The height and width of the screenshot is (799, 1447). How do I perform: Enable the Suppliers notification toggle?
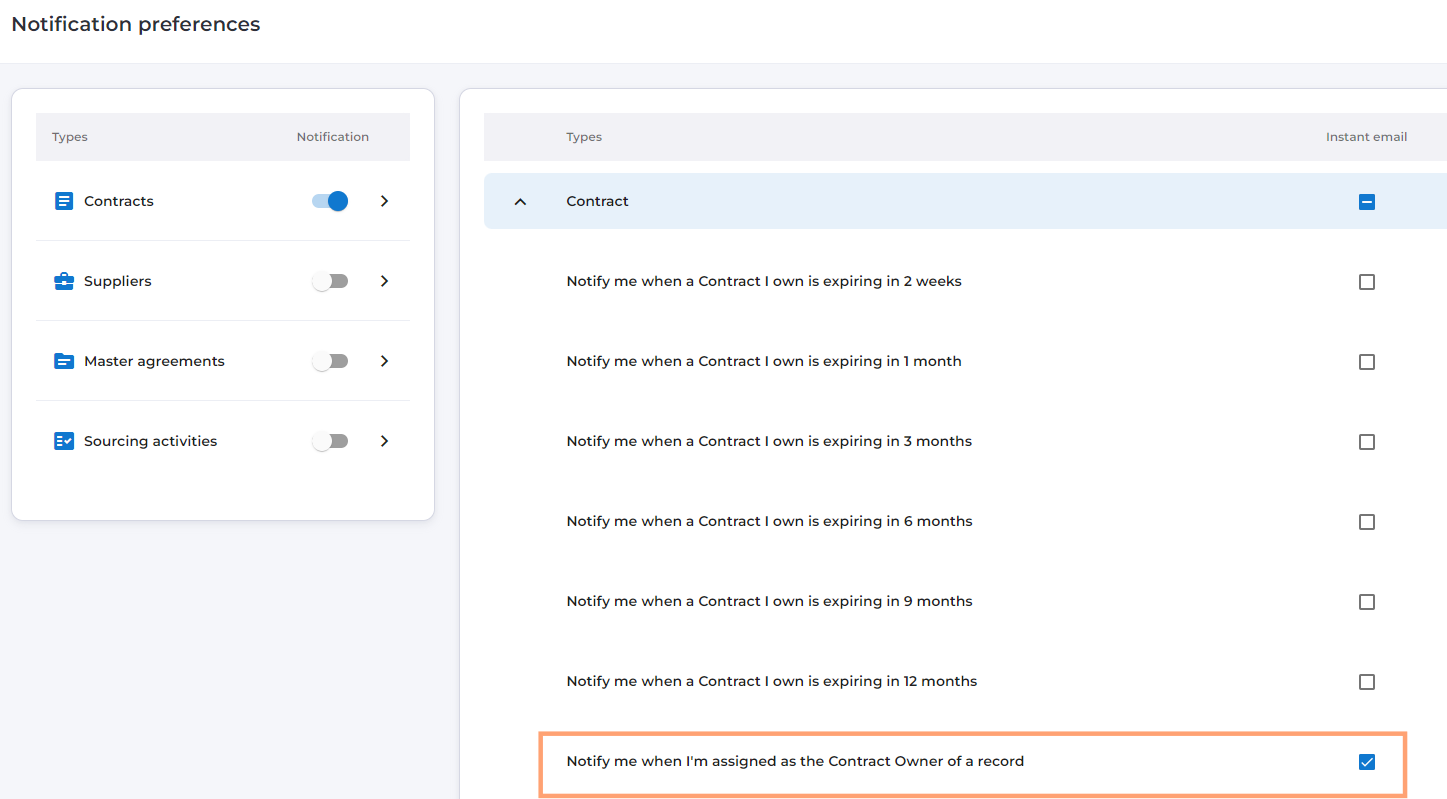coord(330,281)
